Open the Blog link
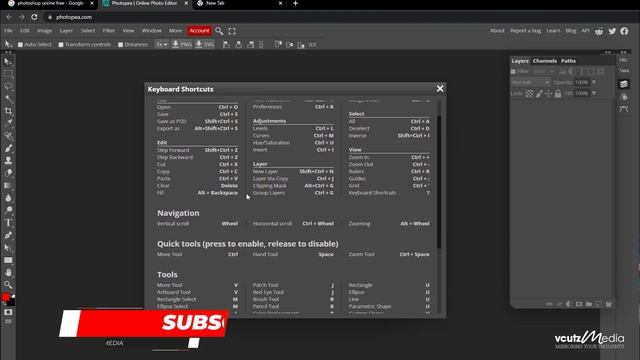 [x=571, y=31]
